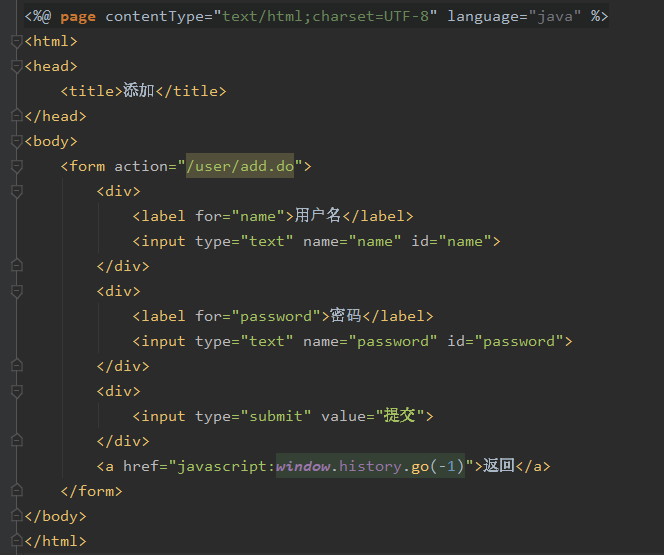Click the 添加 title text
Screen dimensions: 664x555
(x=138, y=91)
